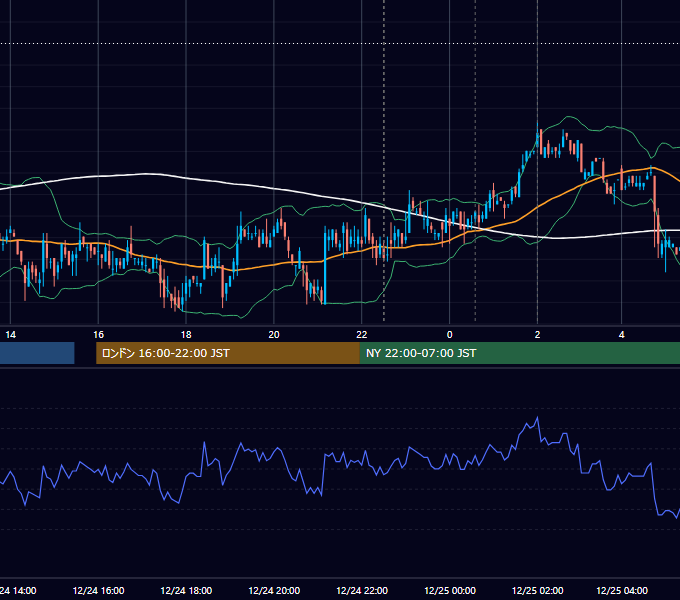Click the 12/24 18:00 date label
This screenshot has height=600, width=680.
point(186,590)
